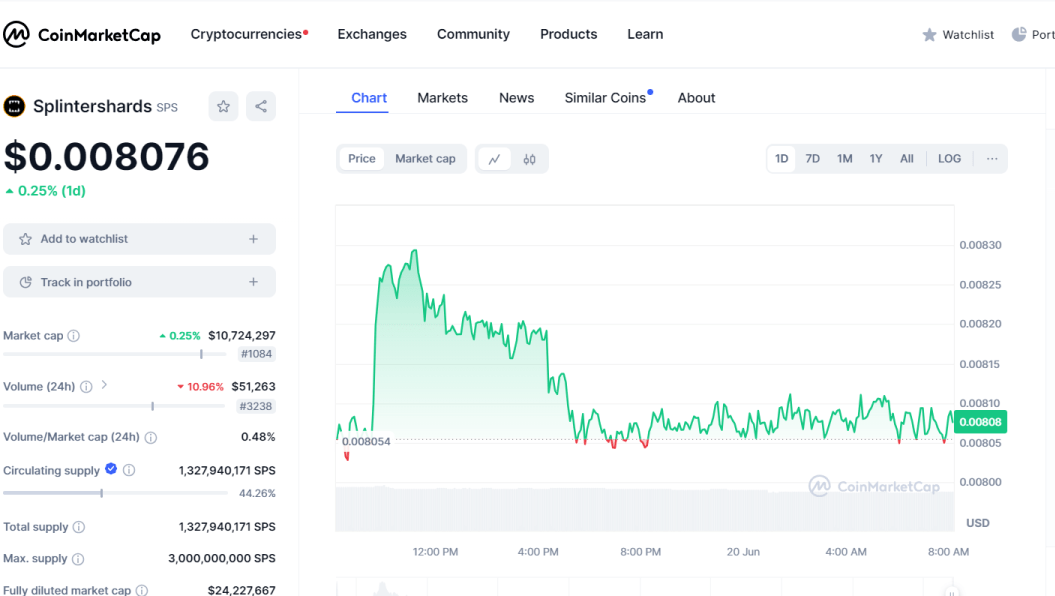1055x596 pixels.
Task: Set chart range to All
Action: 907,159
